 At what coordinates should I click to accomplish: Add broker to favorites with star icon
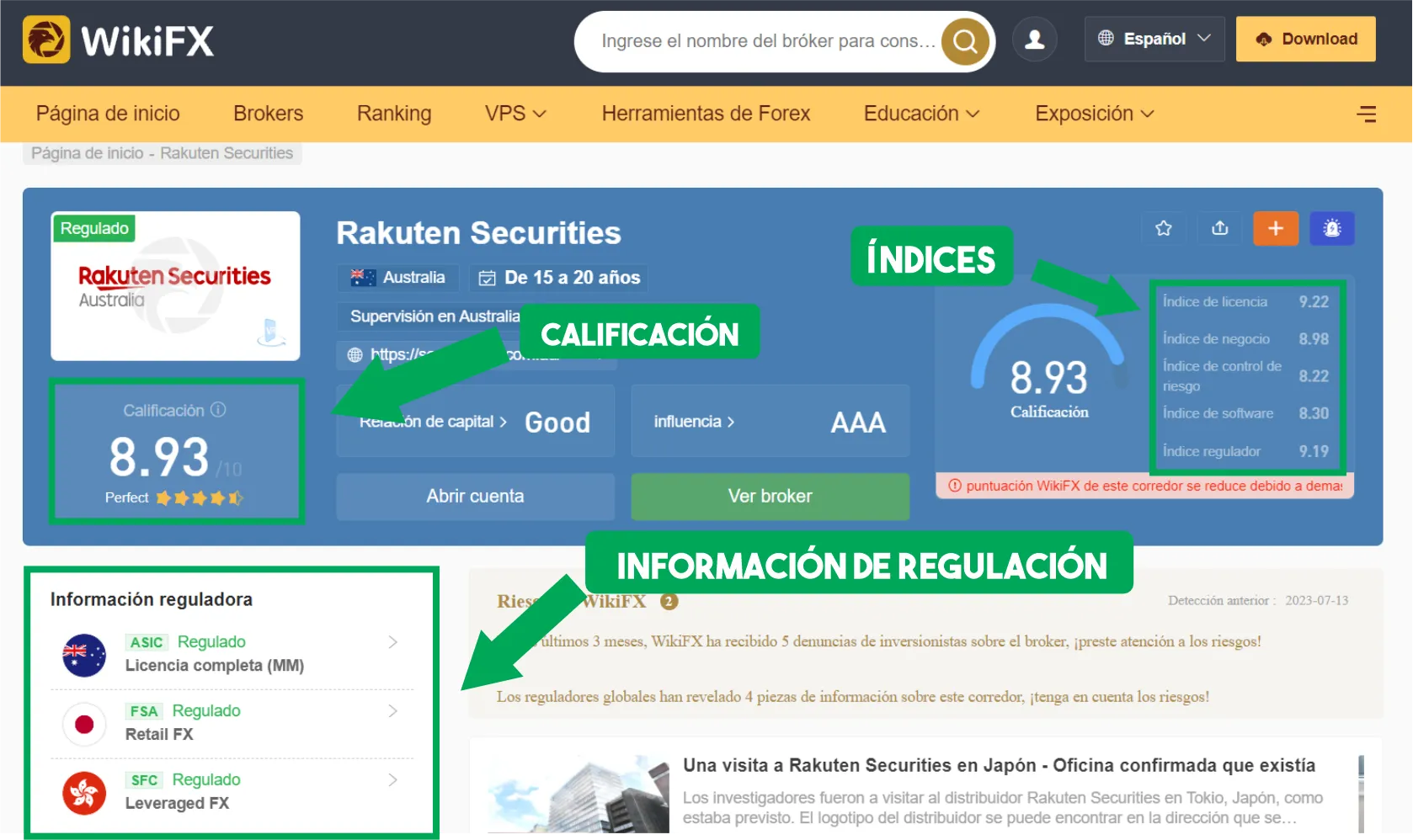coord(1164,228)
